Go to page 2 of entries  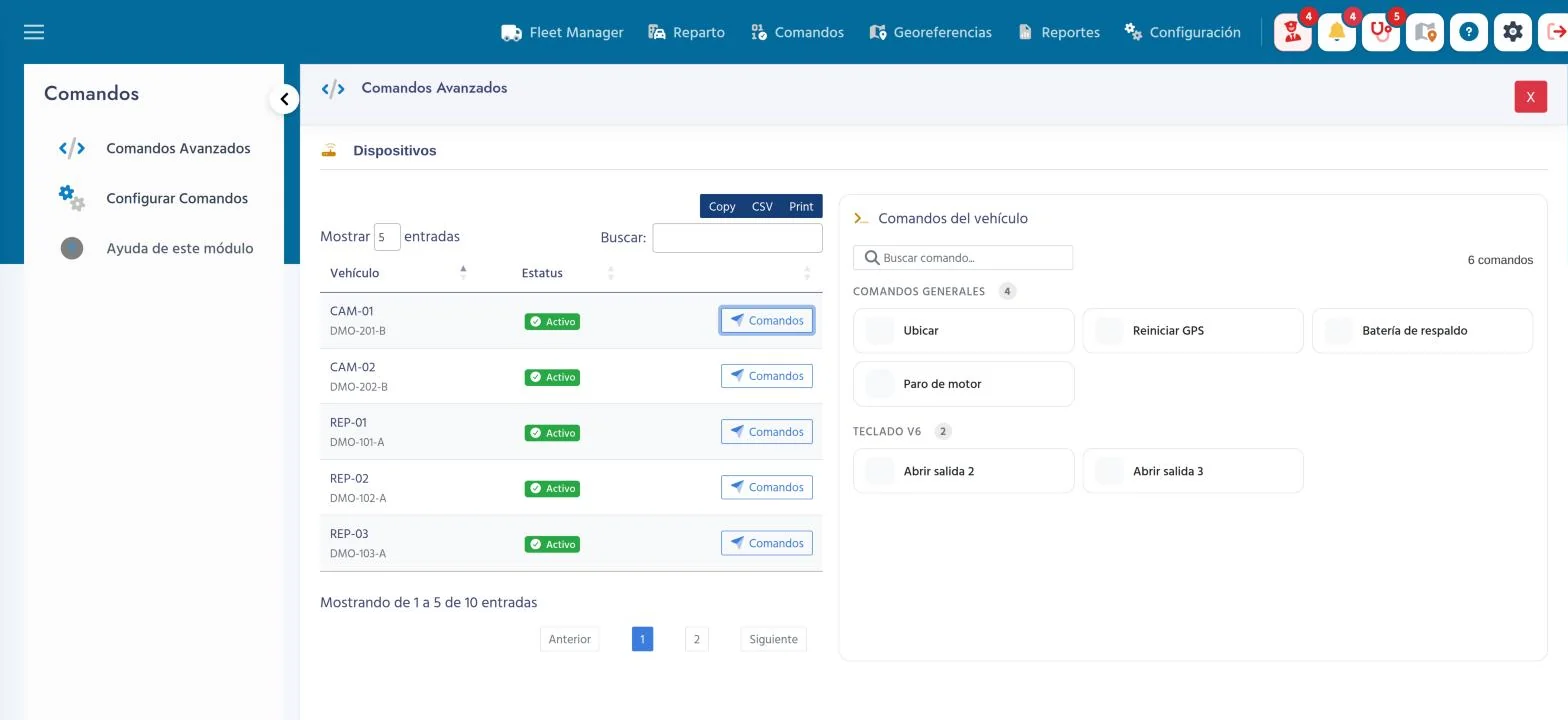coord(697,639)
